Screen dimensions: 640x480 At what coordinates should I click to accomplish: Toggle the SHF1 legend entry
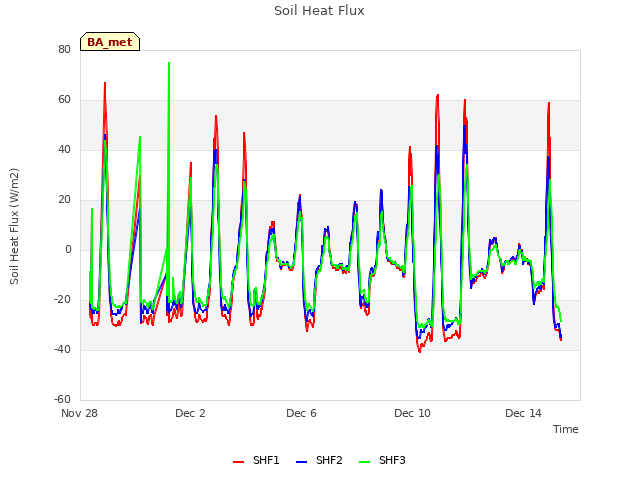(x=256, y=460)
